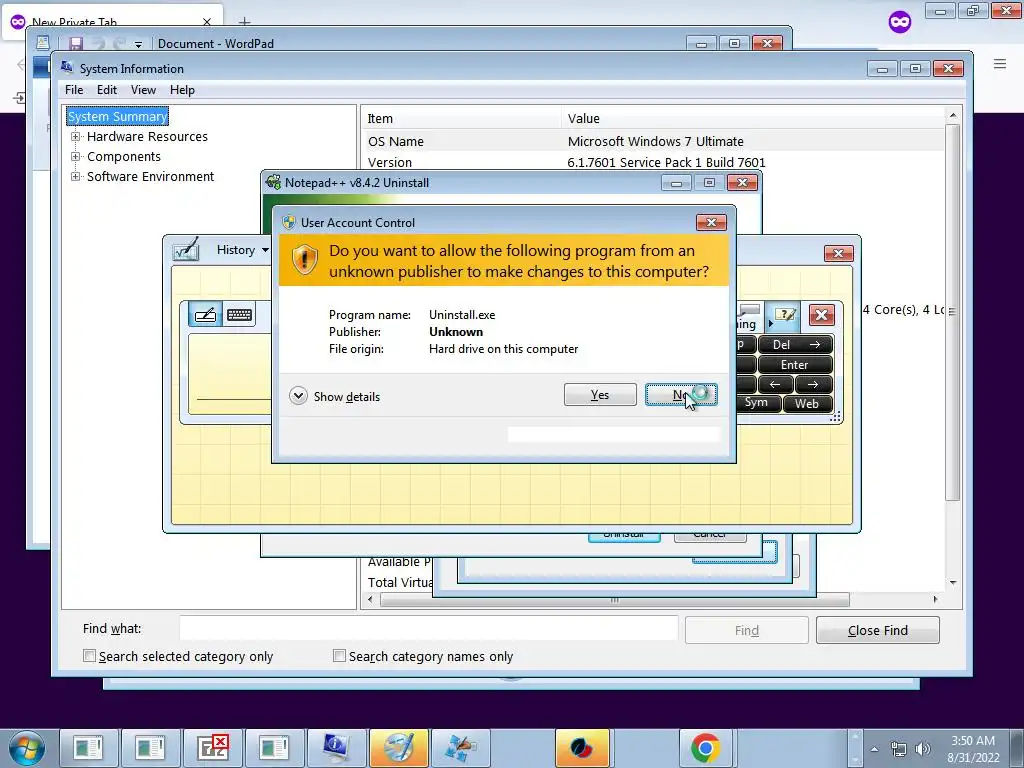Open the 7-Zip taskbar icon with red X

pyautogui.click(x=213, y=748)
